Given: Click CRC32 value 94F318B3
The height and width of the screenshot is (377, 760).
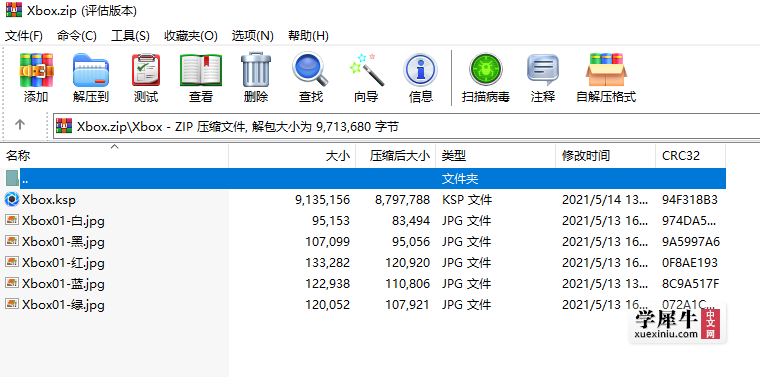Looking at the screenshot, I should (690, 200).
